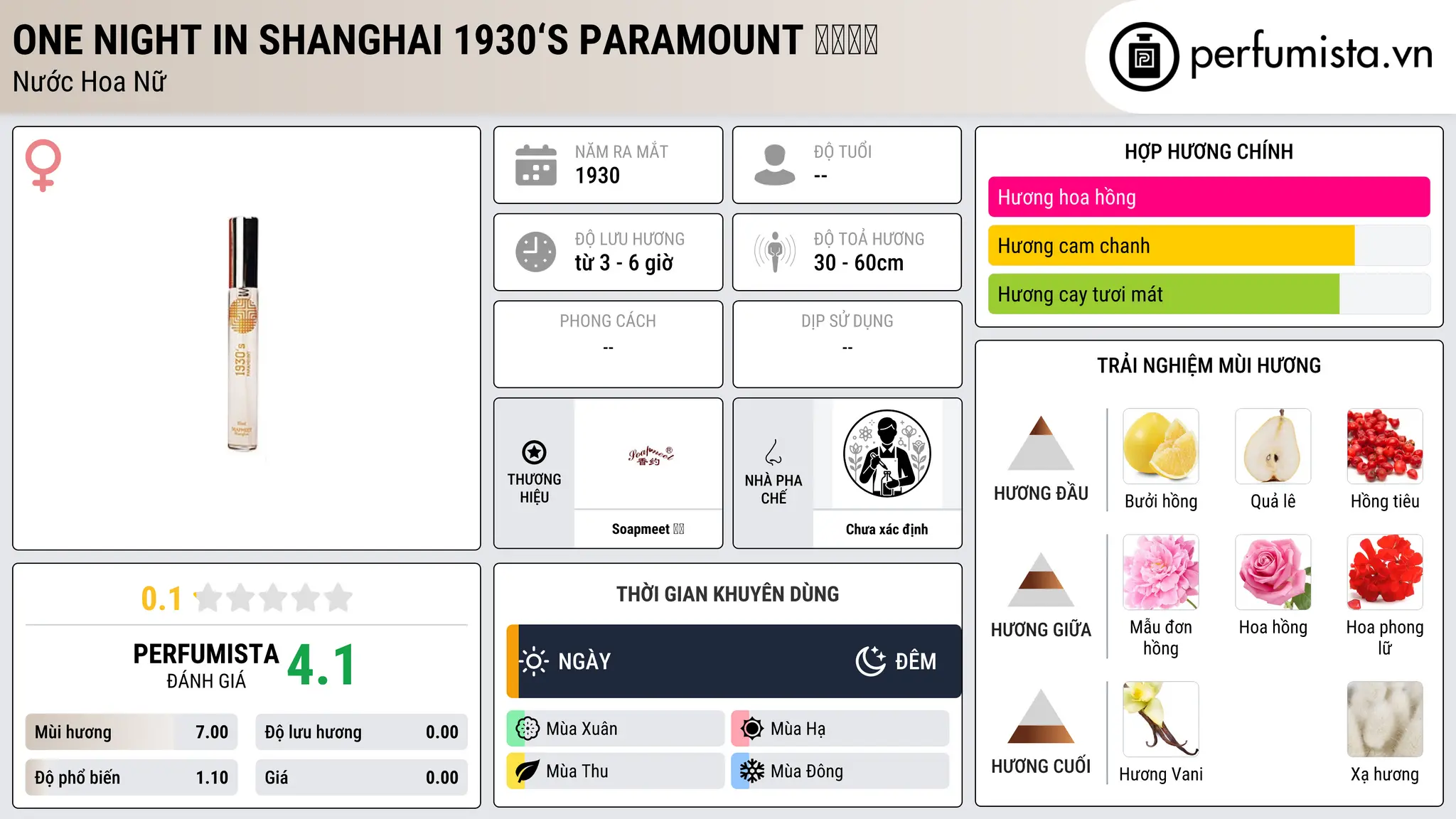Click the longevity value từ 3 - 6 giờ
The image size is (1456, 819).
coord(624,263)
